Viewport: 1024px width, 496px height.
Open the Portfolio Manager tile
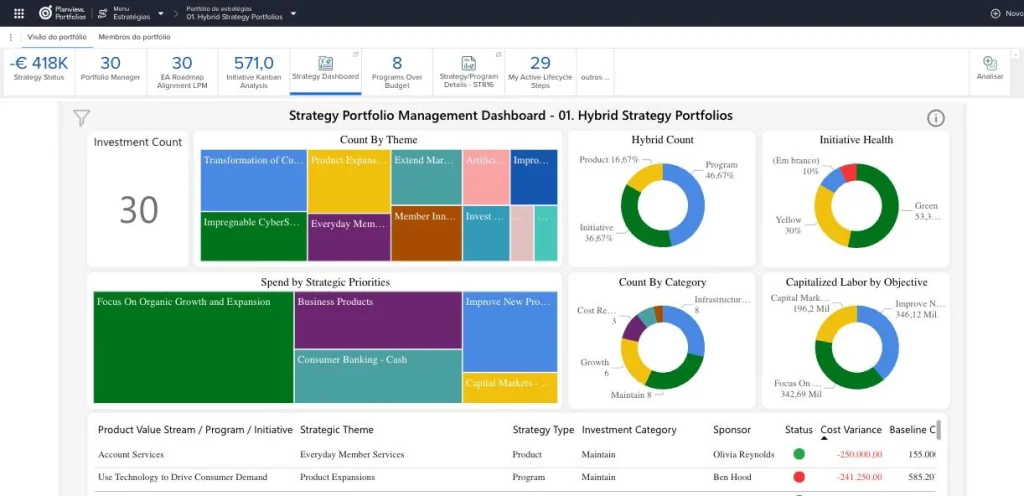pos(110,71)
